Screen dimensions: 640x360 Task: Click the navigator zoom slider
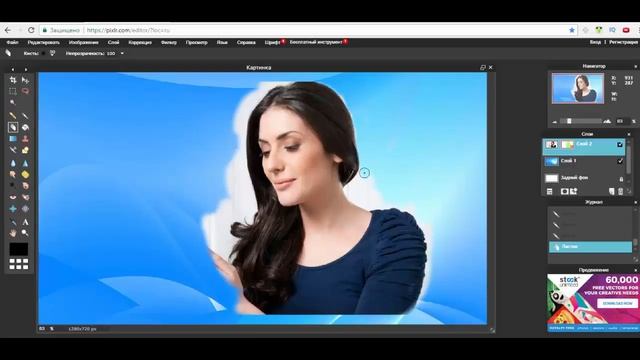[581, 121]
